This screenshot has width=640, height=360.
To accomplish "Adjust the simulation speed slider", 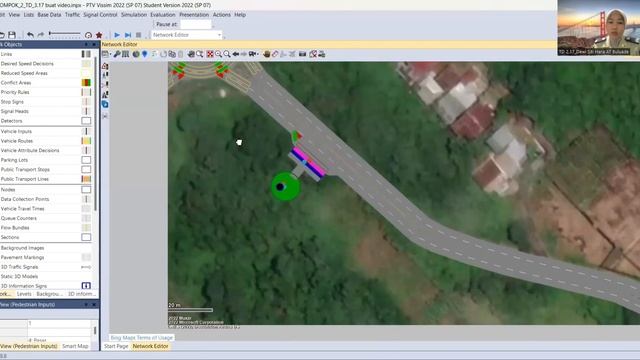I will [x=64, y=34].
